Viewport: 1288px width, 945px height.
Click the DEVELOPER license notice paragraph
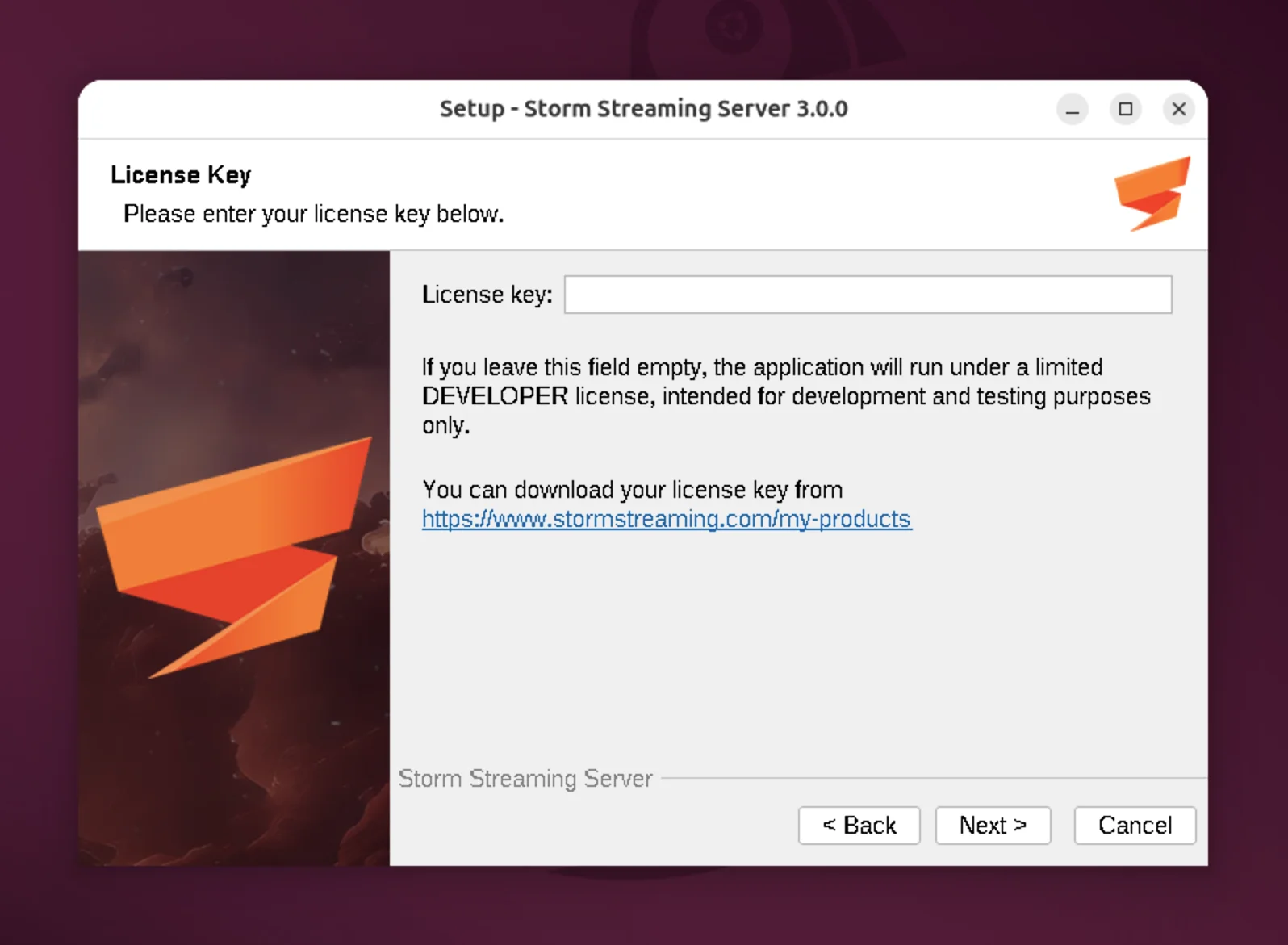(785, 396)
